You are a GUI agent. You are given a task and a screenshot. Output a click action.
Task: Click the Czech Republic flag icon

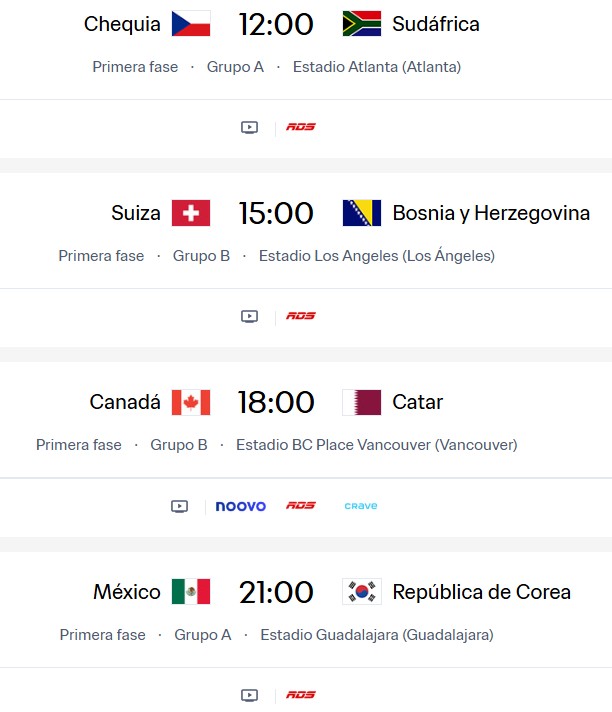[x=191, y=24]
